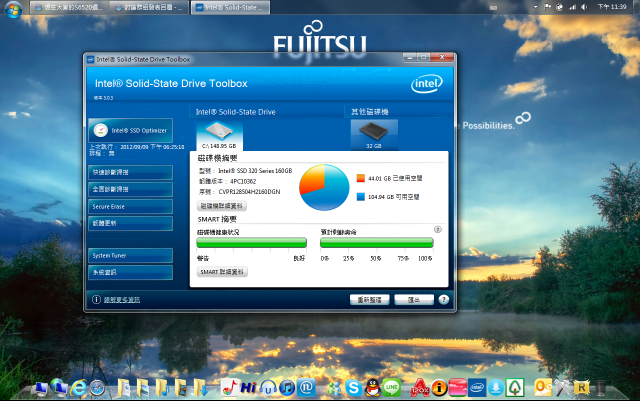
Task: Open the Network globe icon in dock
Action: (59, 387)
